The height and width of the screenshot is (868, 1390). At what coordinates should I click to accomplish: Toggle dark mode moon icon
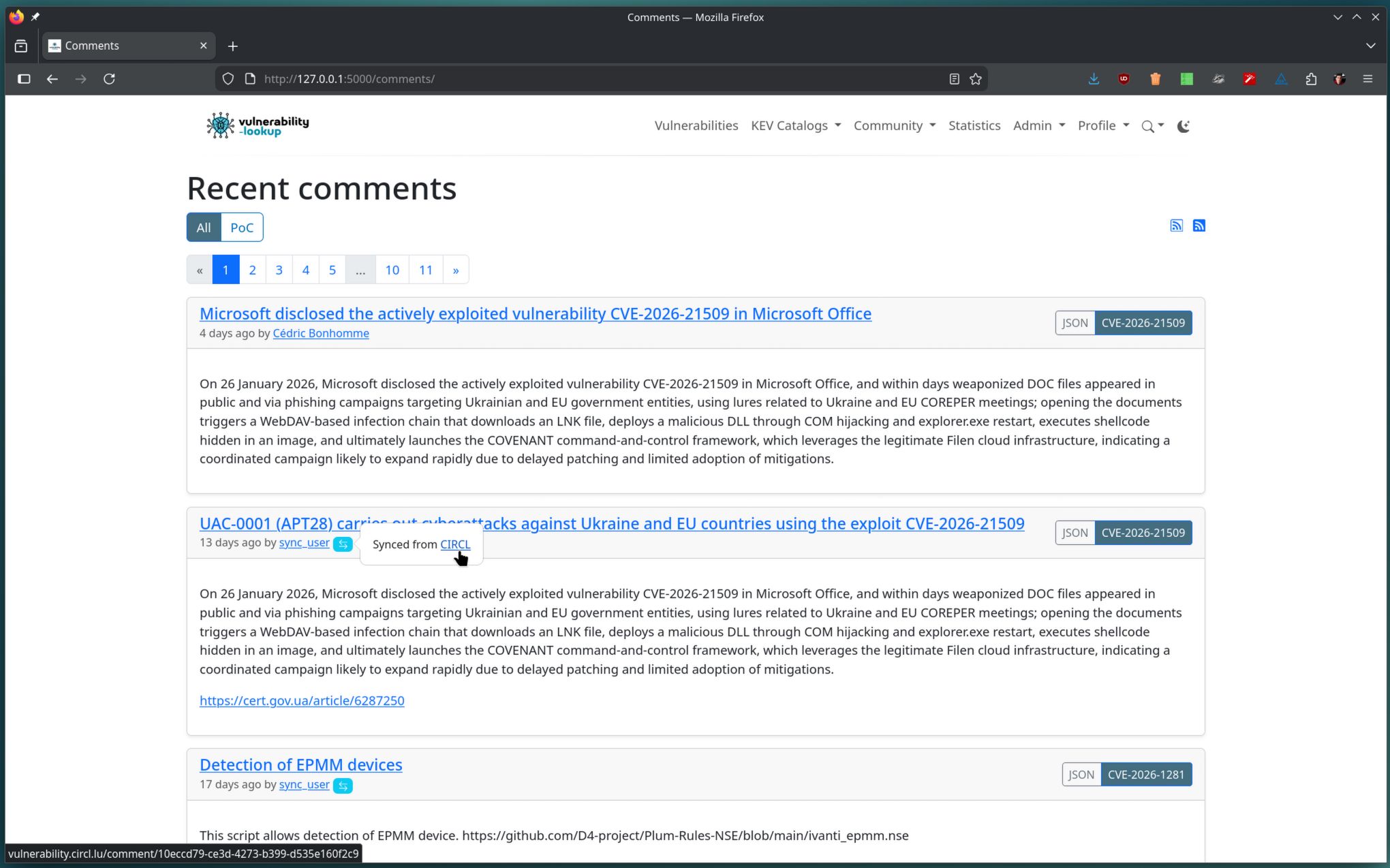pyautogui.click(x=1184, y=126)
